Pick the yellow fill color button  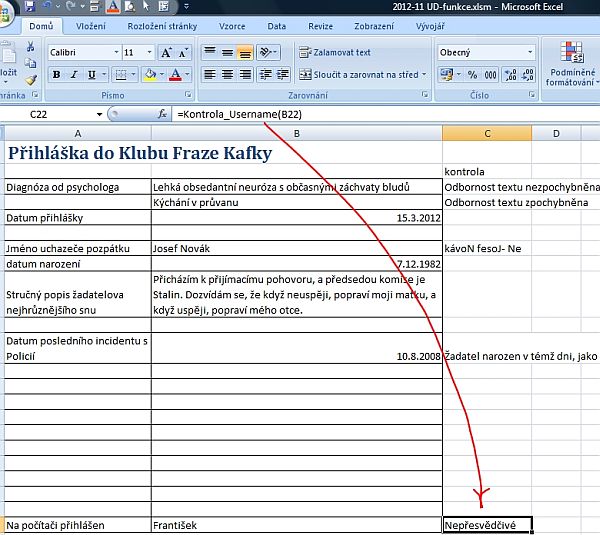(150, 74)
